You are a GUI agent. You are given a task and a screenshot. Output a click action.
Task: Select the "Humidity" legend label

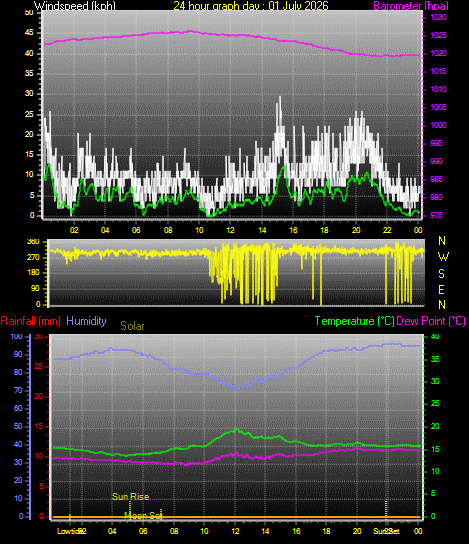[x=86, y=321]
